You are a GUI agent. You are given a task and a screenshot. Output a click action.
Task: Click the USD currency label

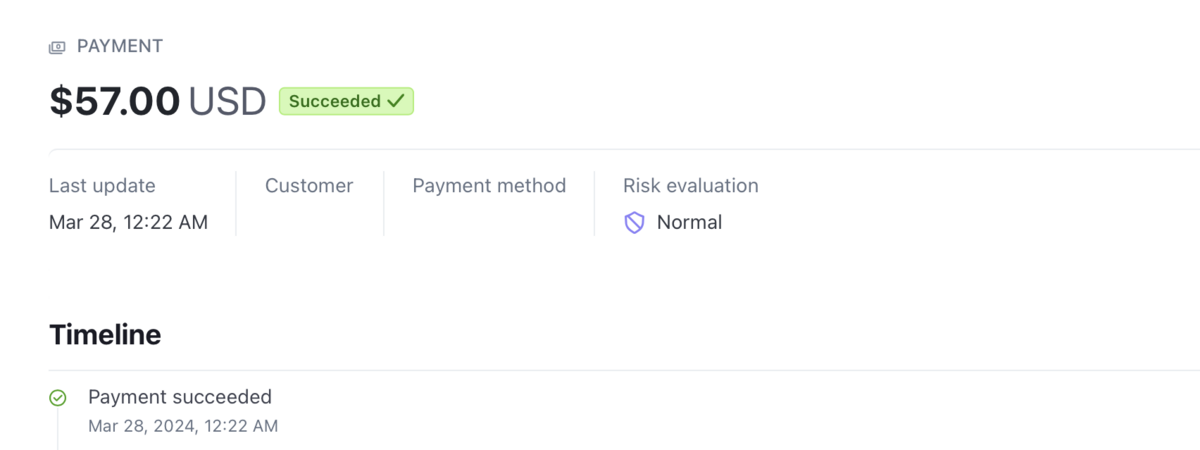pyautogui.click(x=227, y=101)
